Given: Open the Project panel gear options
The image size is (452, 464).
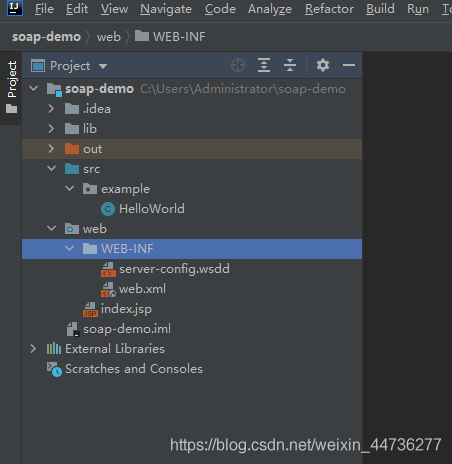Looking at the screenshot, I should click(323, 65).
